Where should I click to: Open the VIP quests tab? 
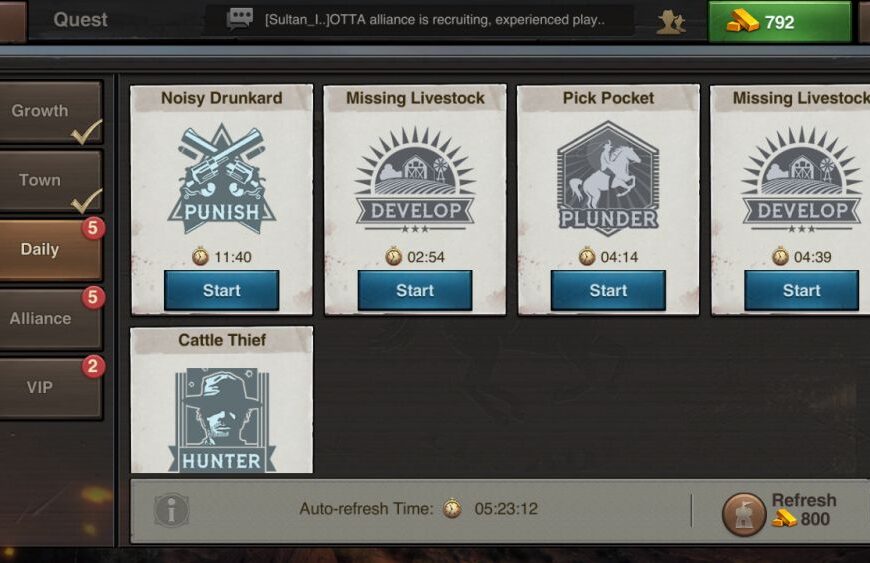50,387
